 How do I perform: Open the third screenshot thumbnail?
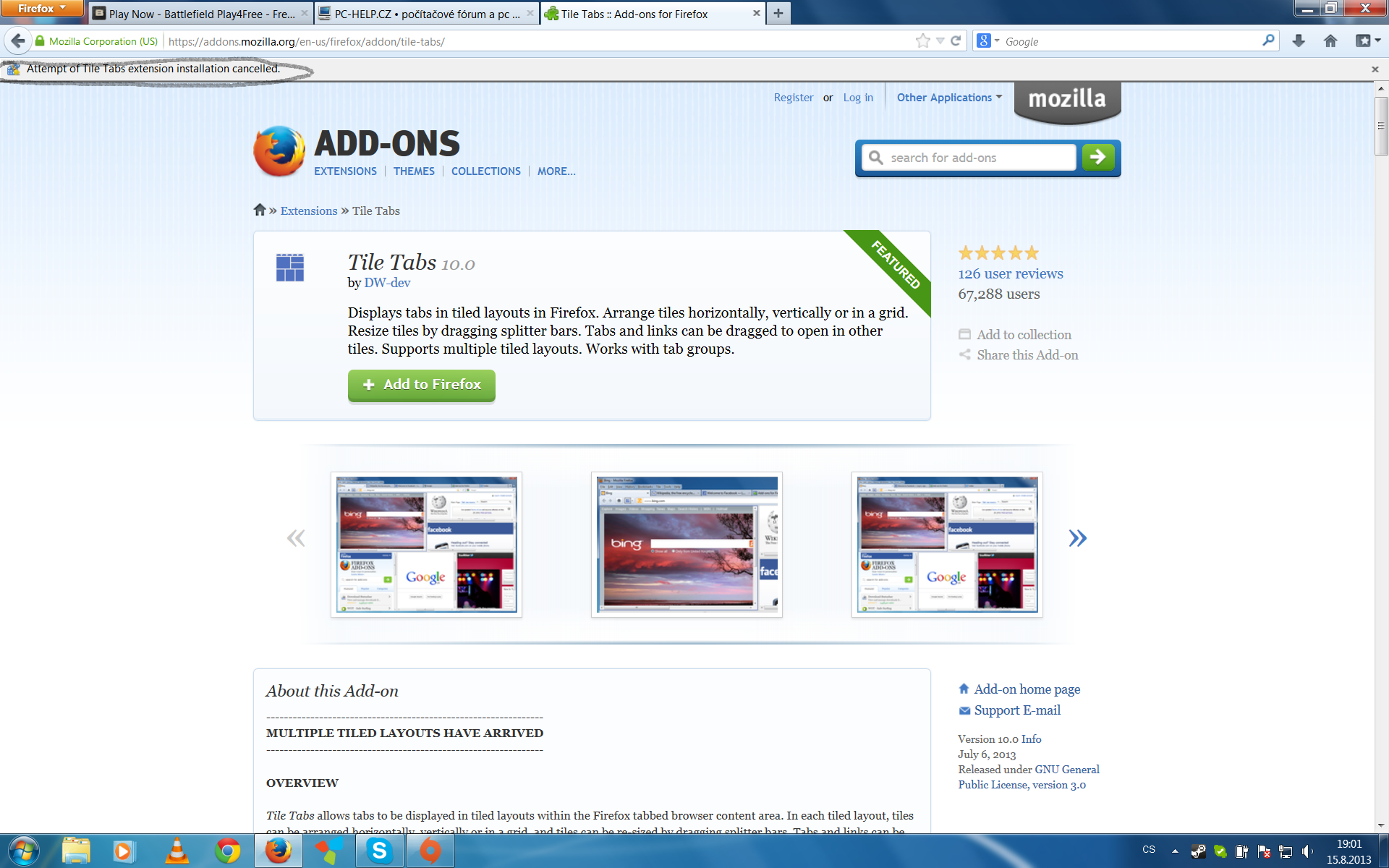[x=947, y=545]
